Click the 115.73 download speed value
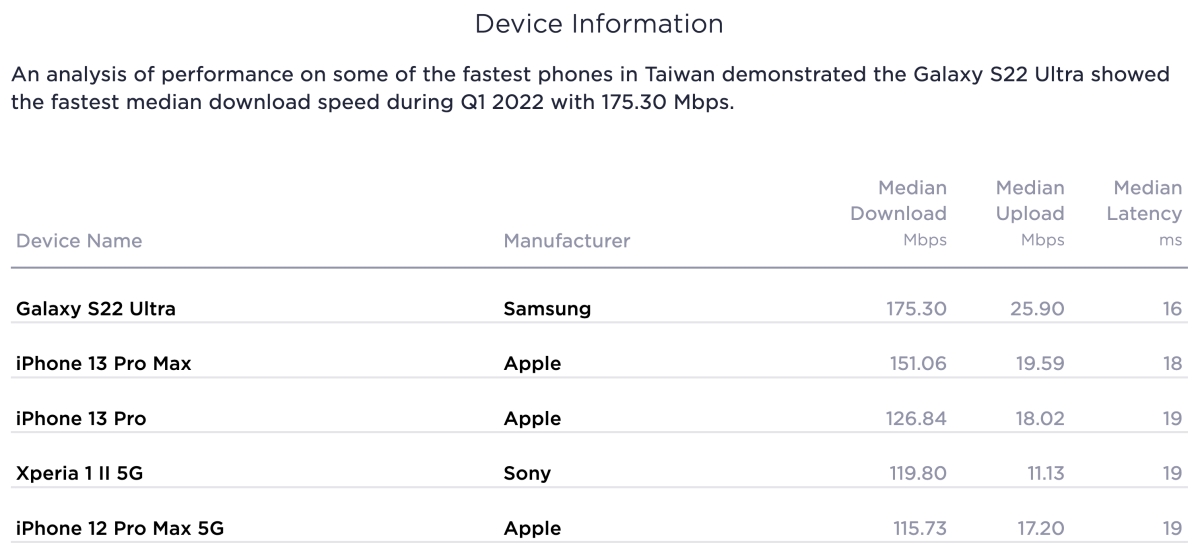Viewport: 1200px width, 559px height. click(x=918, y=529)
